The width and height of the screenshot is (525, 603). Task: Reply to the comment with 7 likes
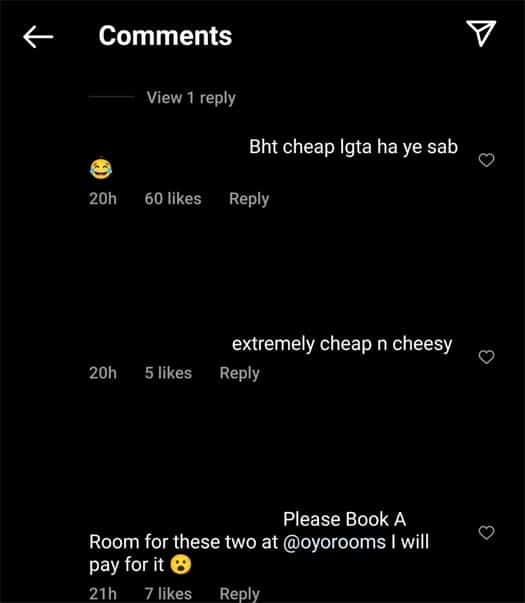click(240, 593)
